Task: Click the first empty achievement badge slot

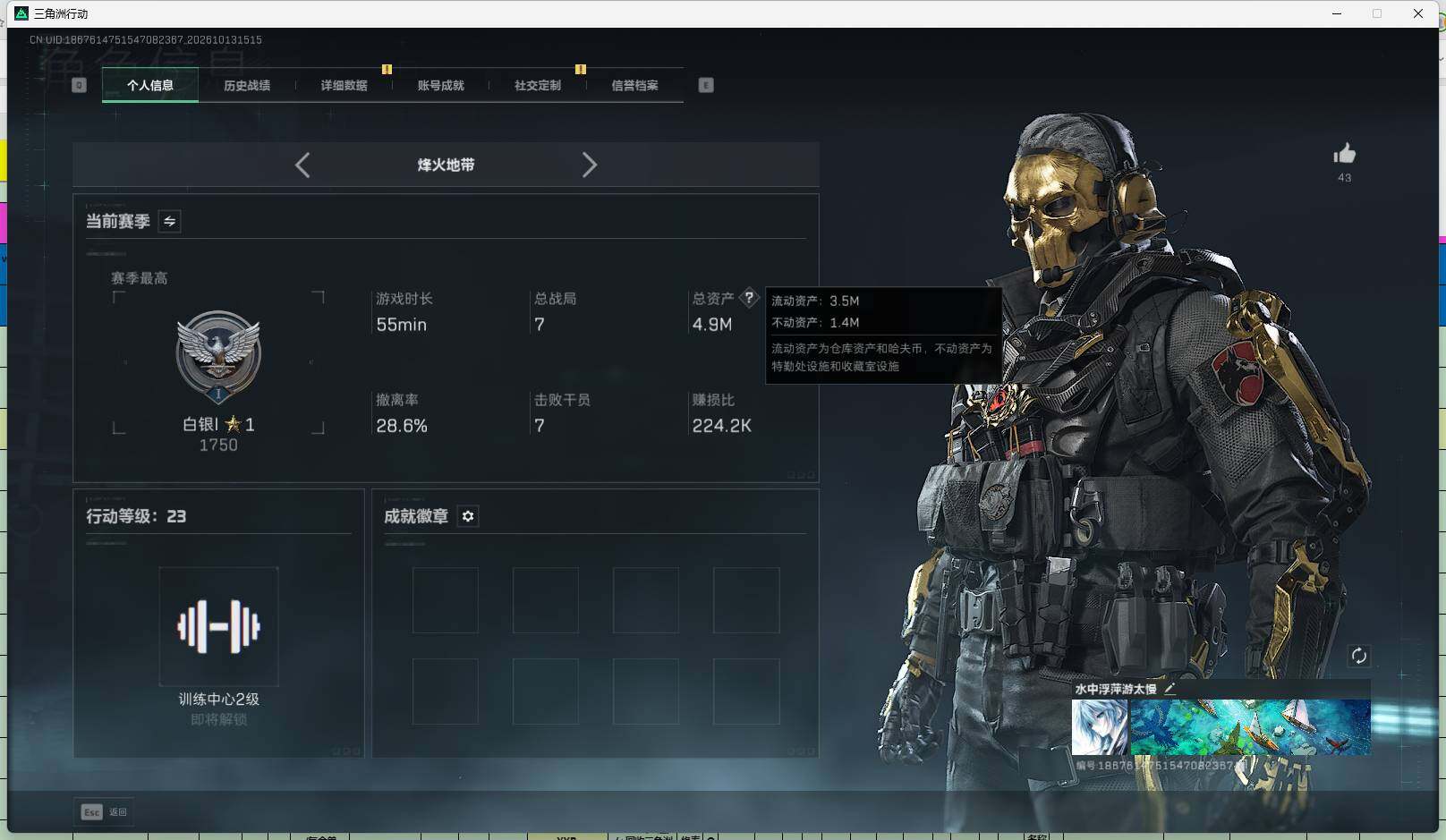Action: 446,600
